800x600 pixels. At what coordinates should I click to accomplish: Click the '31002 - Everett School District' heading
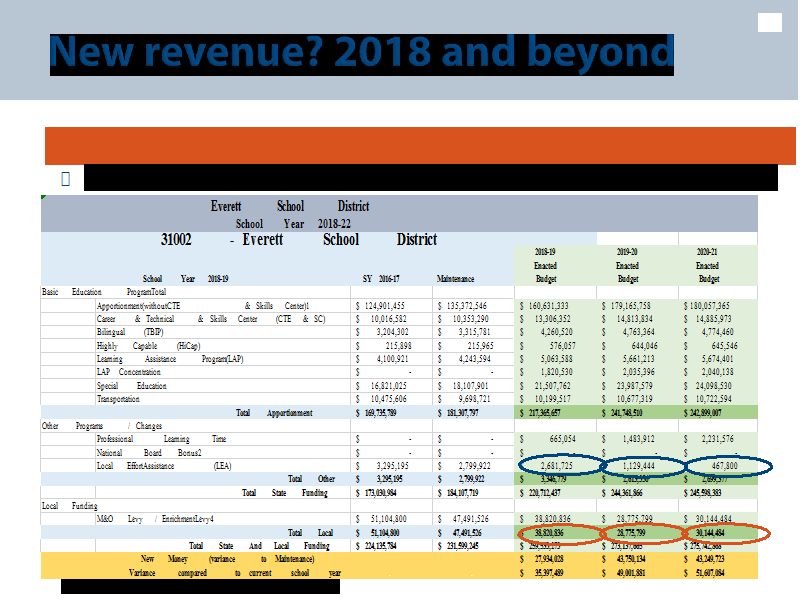[x=299, y=239]
